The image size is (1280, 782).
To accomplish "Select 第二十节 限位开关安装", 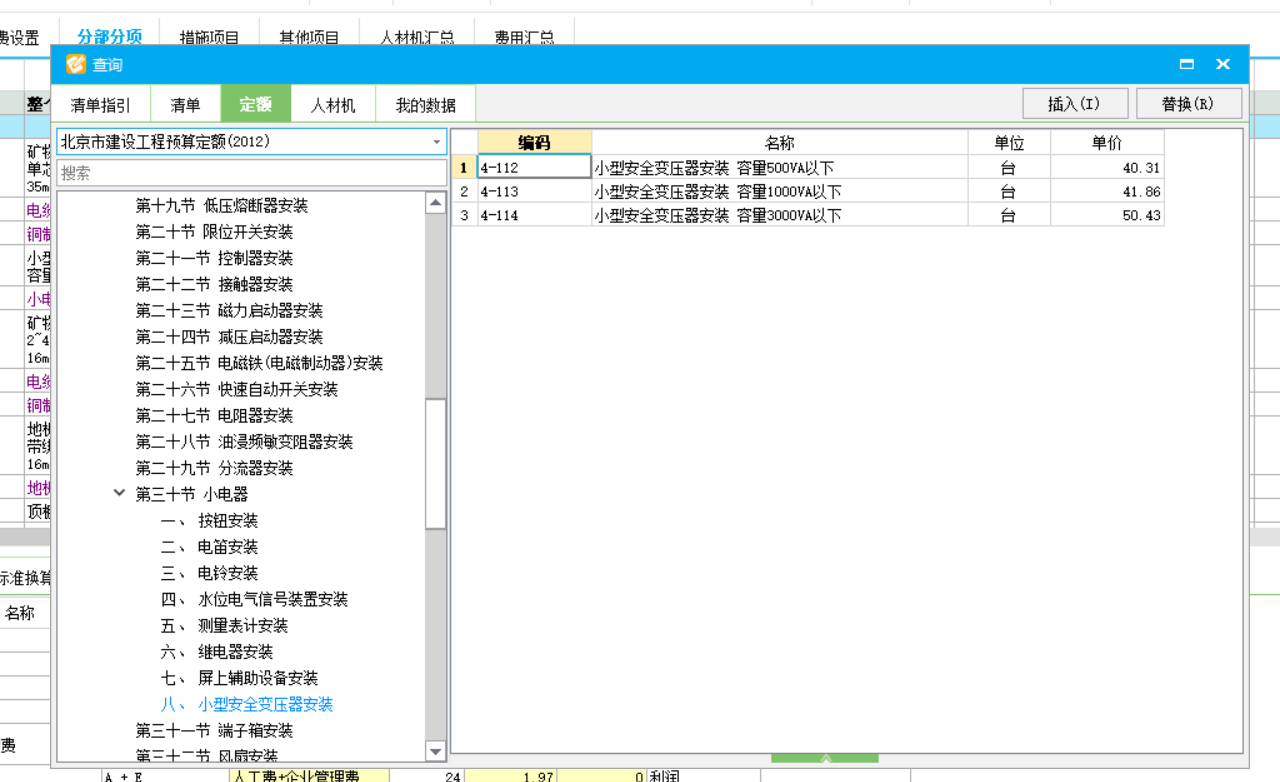I will (215, 232).
